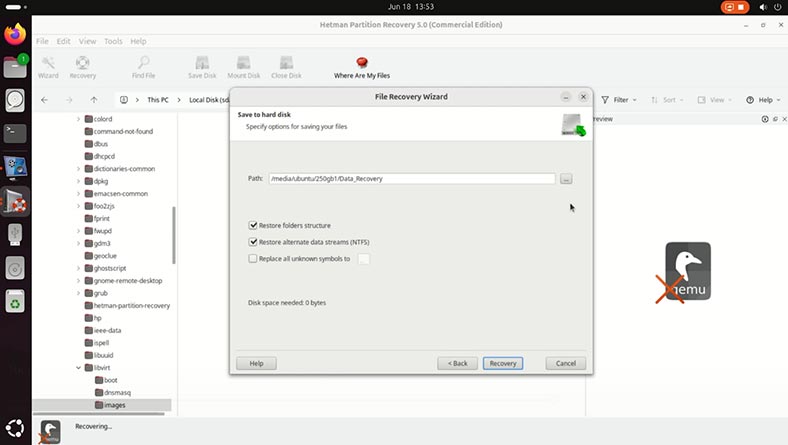
Task: Open the View dropdown in the toolbar
Action: pyautogui.click(x=715, y=100)
